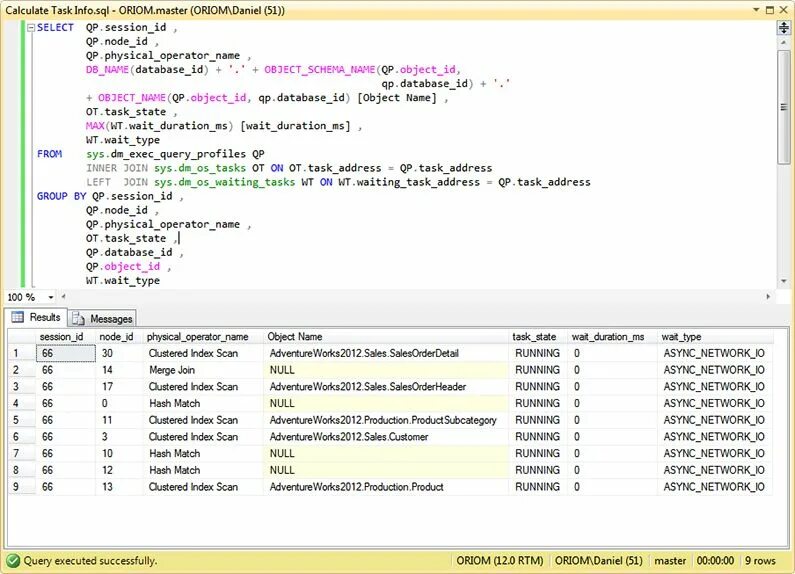Viewport: 795px width, 574px height.
Task: Click the editor scroll up arrow
Action: pyautogui.click(x=783, y=43)
